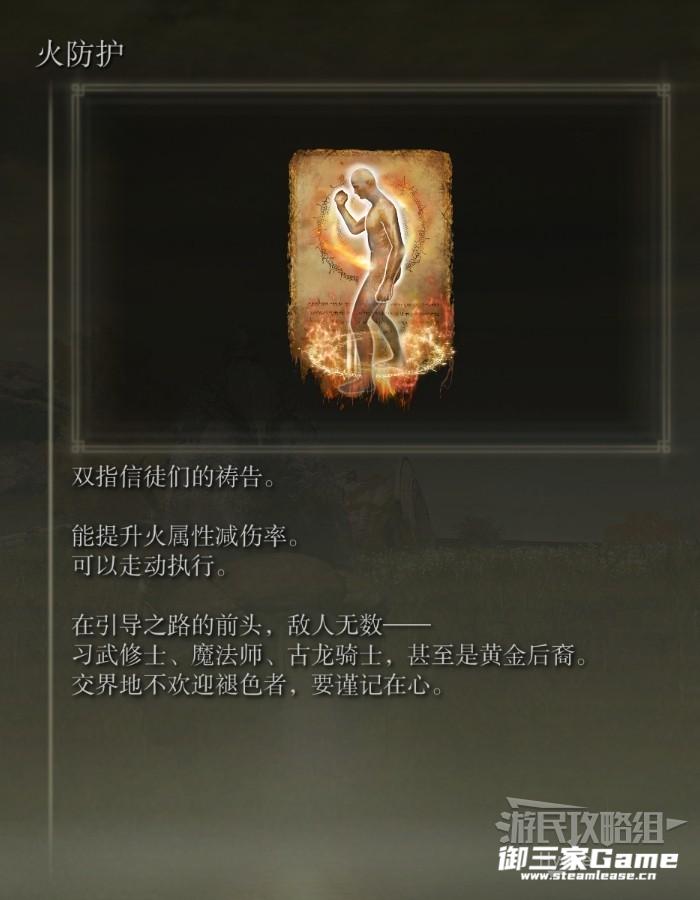Click the 御三家Game logo text

[x=588, y=859]
